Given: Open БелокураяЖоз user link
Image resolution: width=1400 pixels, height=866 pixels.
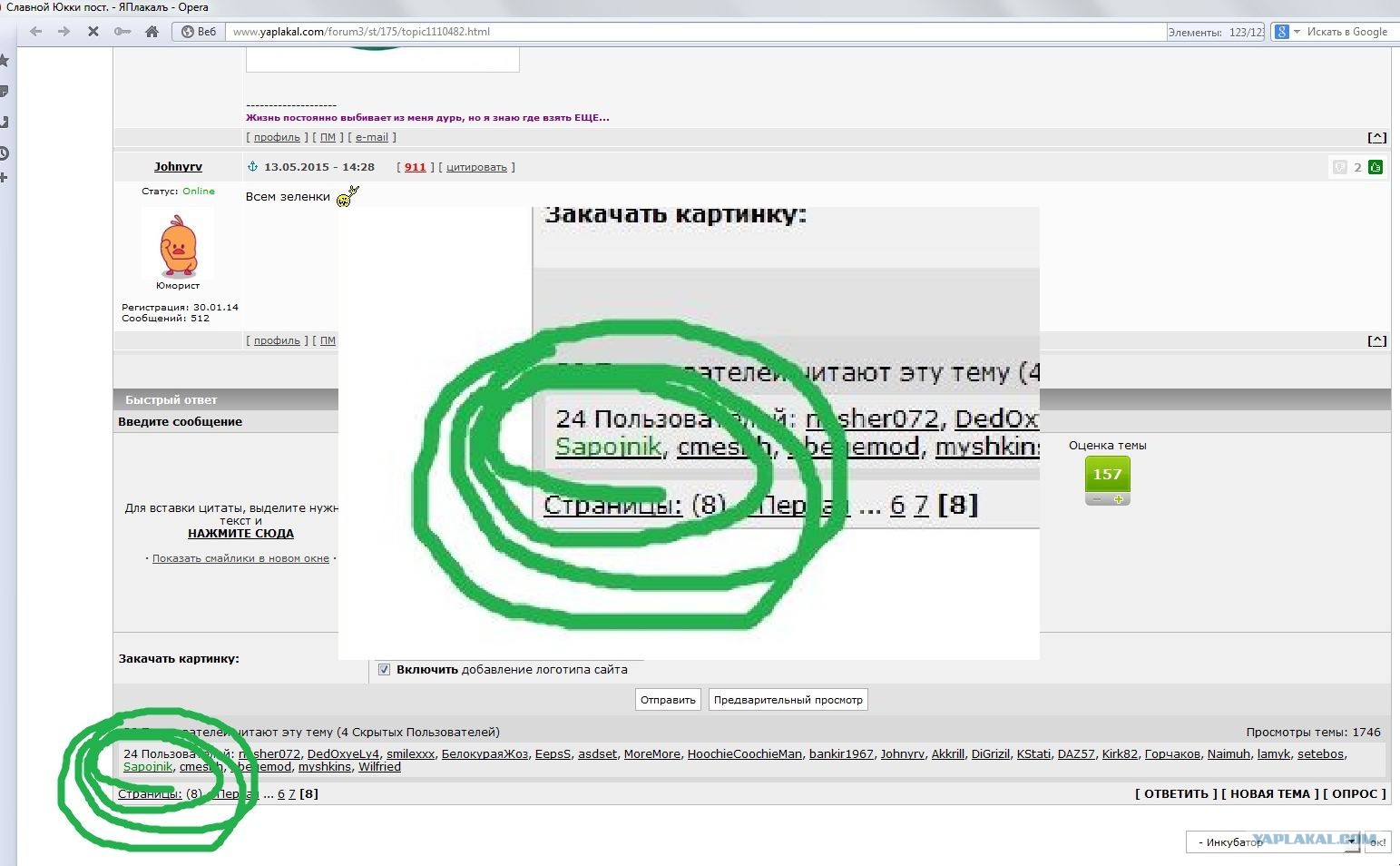Looking at the screenshot, I should 485,754.
